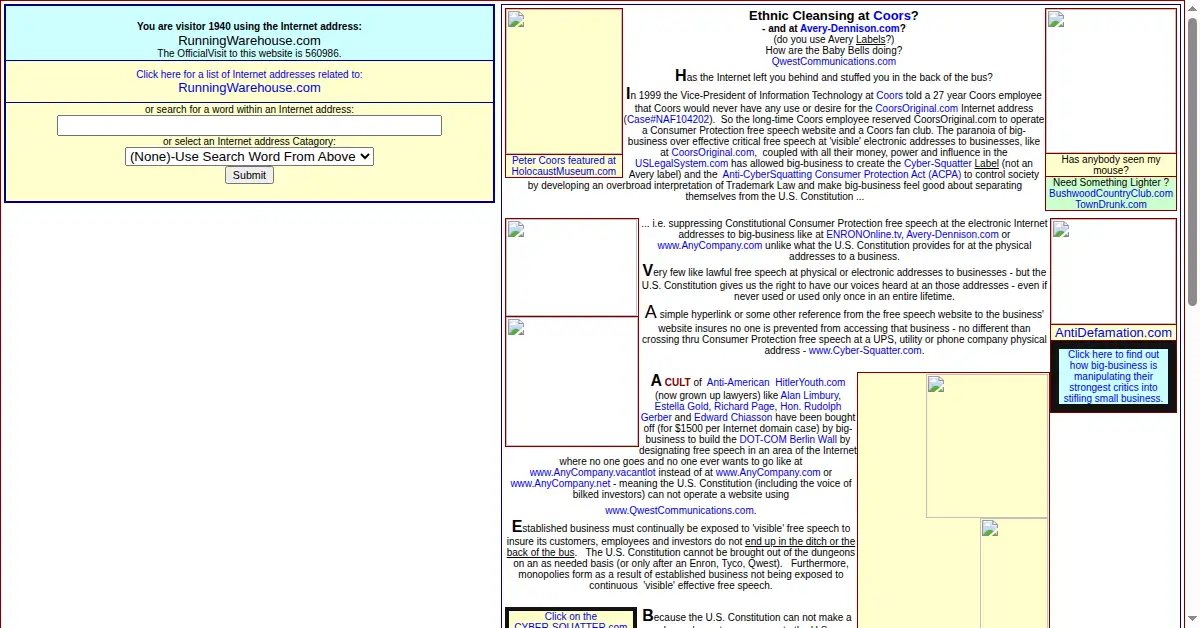Click the broken image above AntiDefamation.com
This screenshot has height=628, width=1200.
click(1113, 271)
